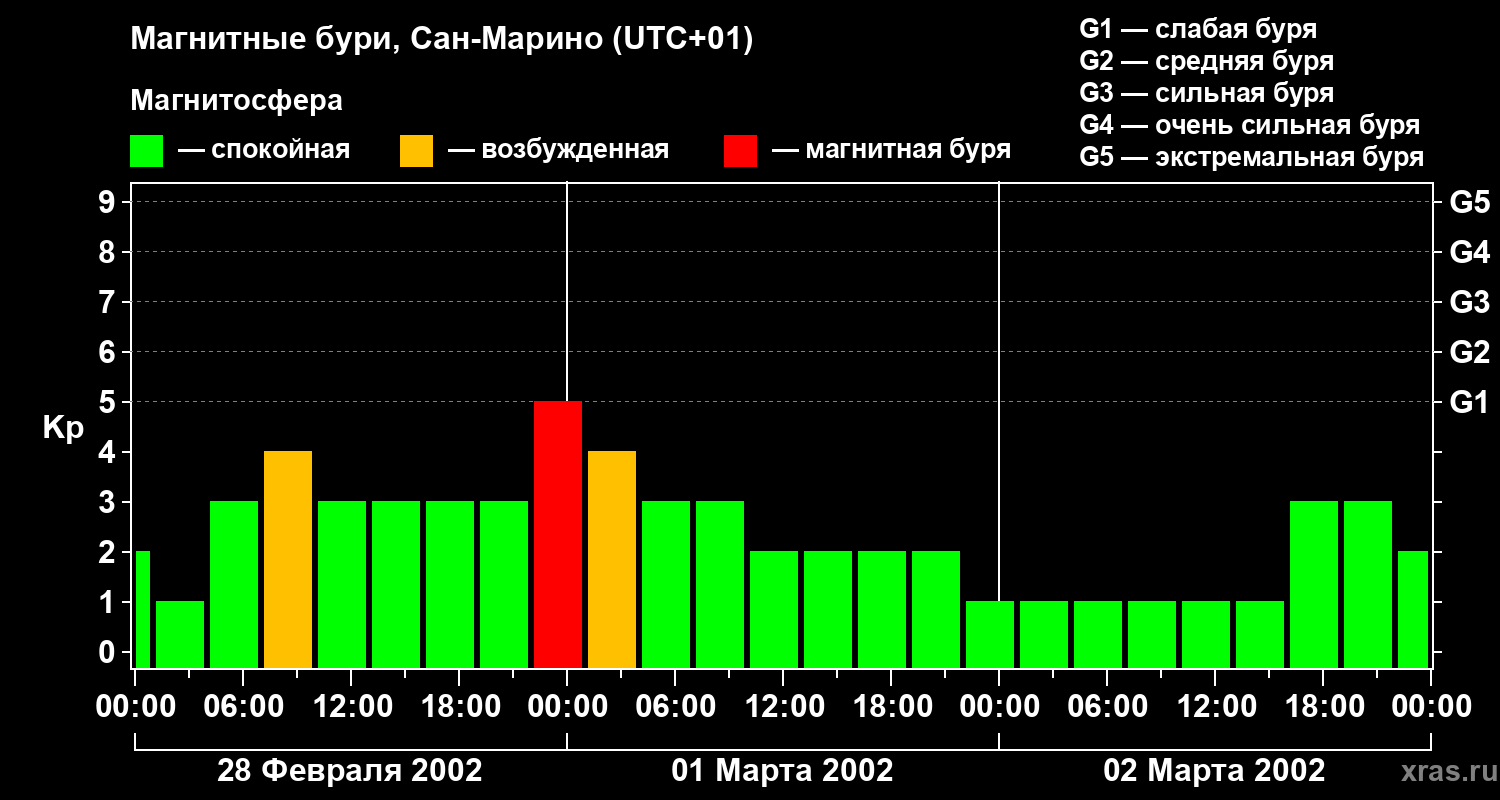Click the green 'спокойная' legend swatch
This screenshot has height=800, width=1500.
coord(146,151)
